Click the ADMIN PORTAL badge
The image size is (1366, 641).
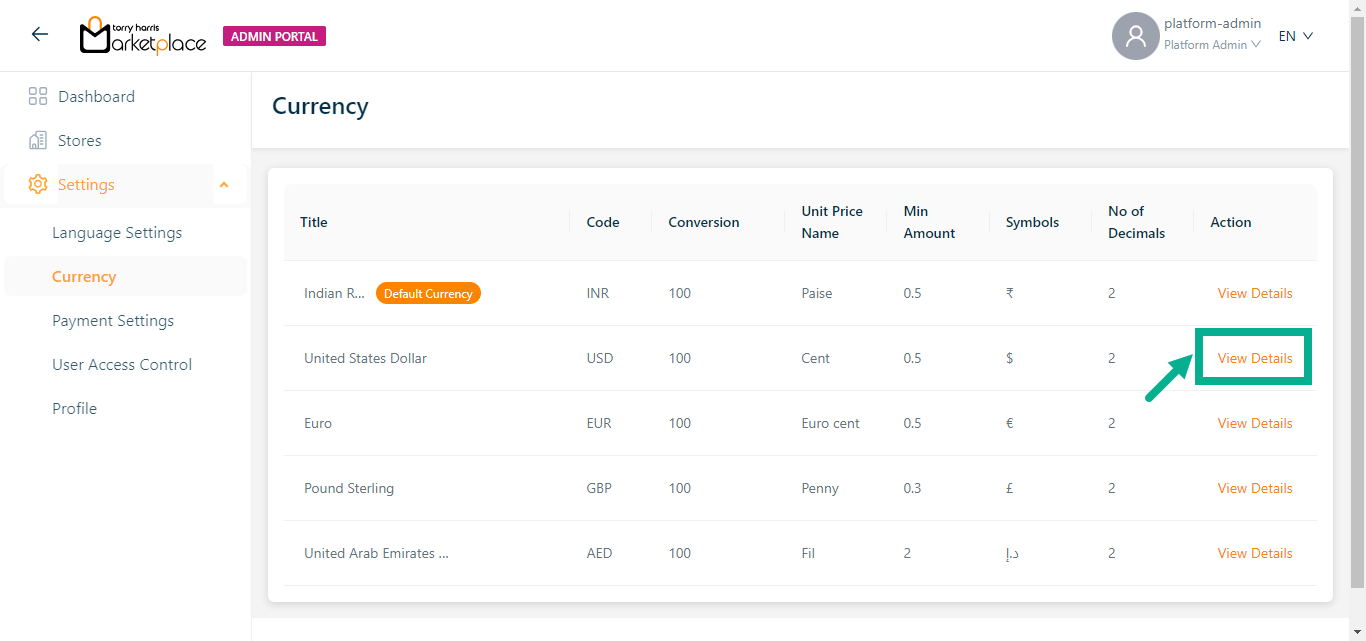click(x=274, y=37)
